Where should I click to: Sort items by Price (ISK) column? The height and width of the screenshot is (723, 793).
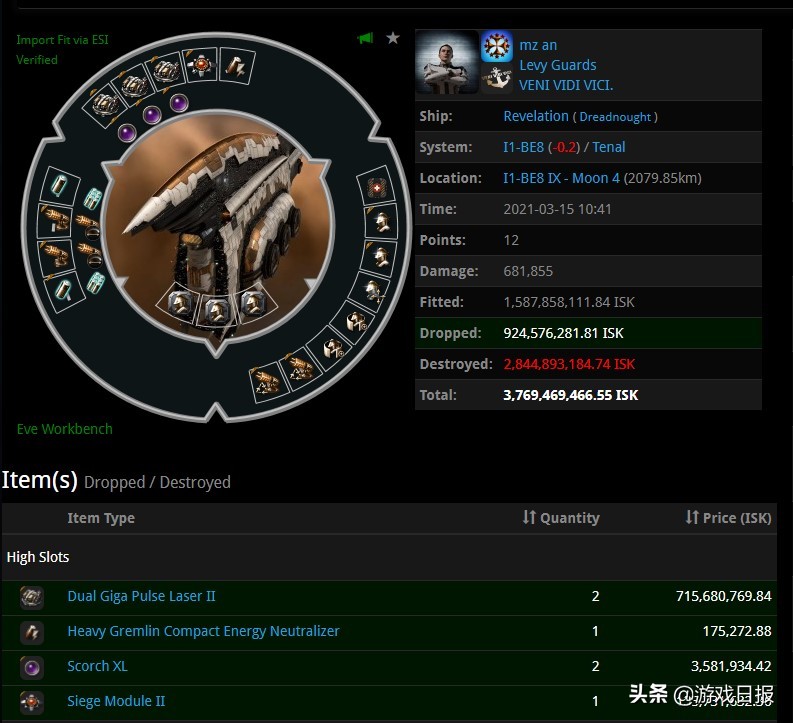point(728,518)
